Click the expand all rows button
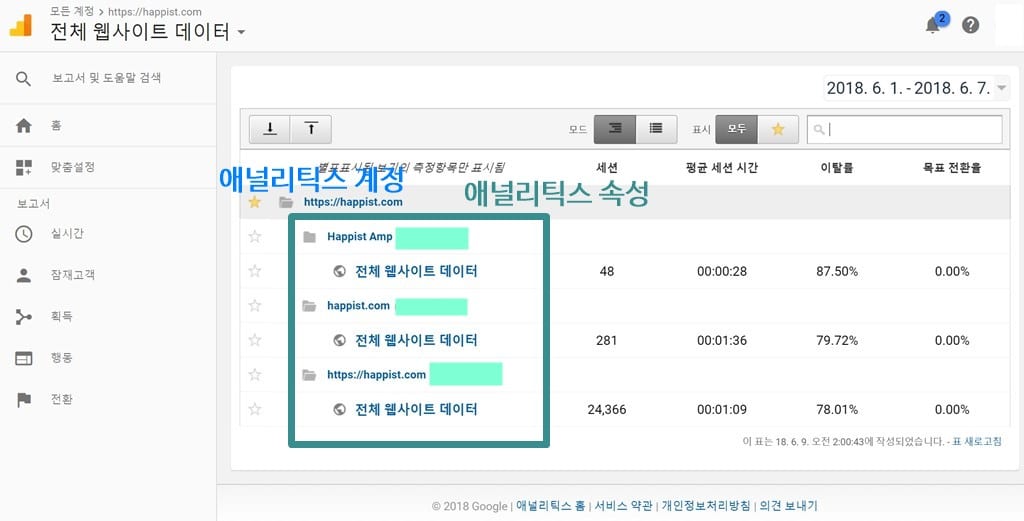Image resolution: width=1024 pixels, height=521 pixels. pyautogui.click(x=270, y=129)
